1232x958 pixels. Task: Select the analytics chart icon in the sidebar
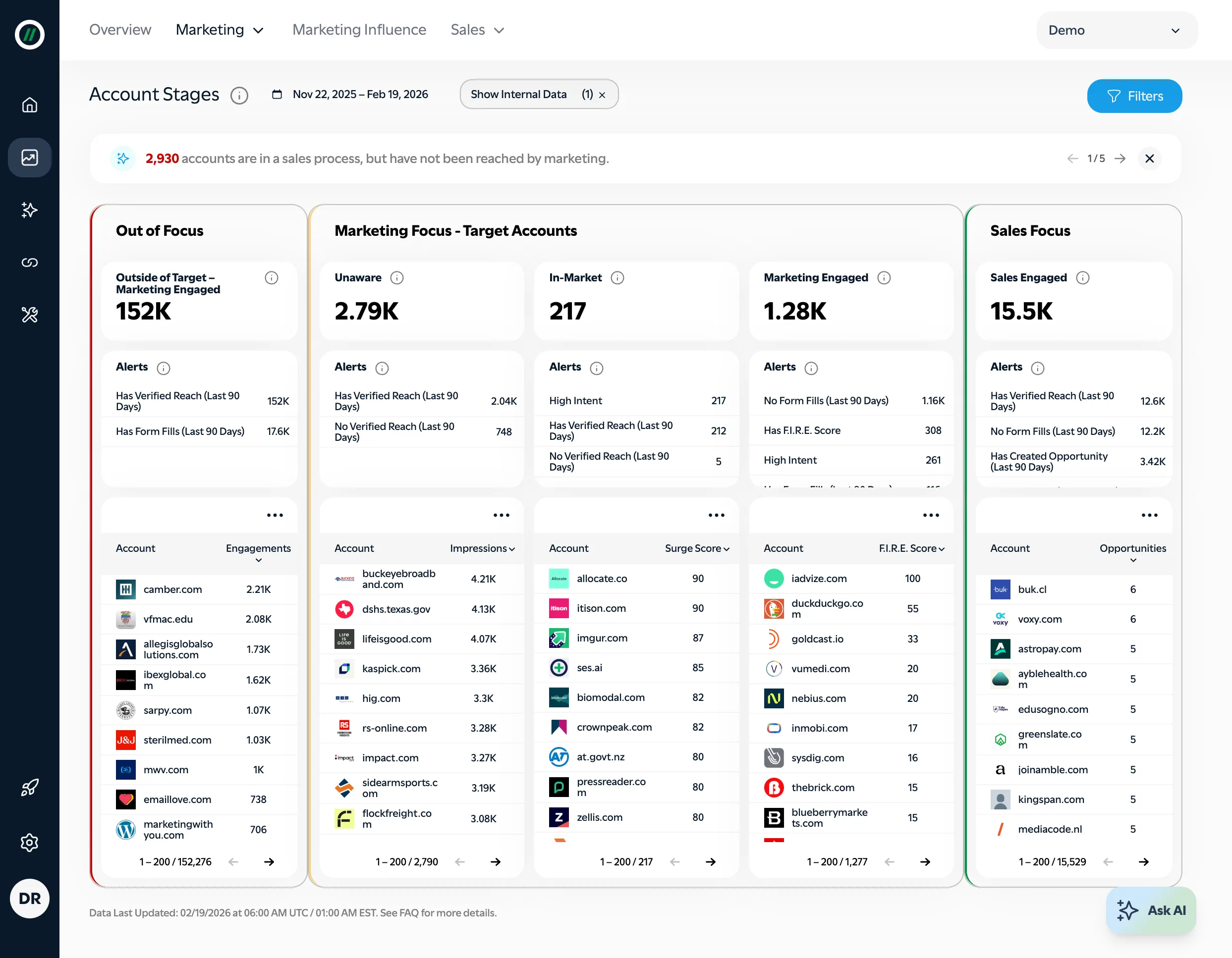pos(29,158)
